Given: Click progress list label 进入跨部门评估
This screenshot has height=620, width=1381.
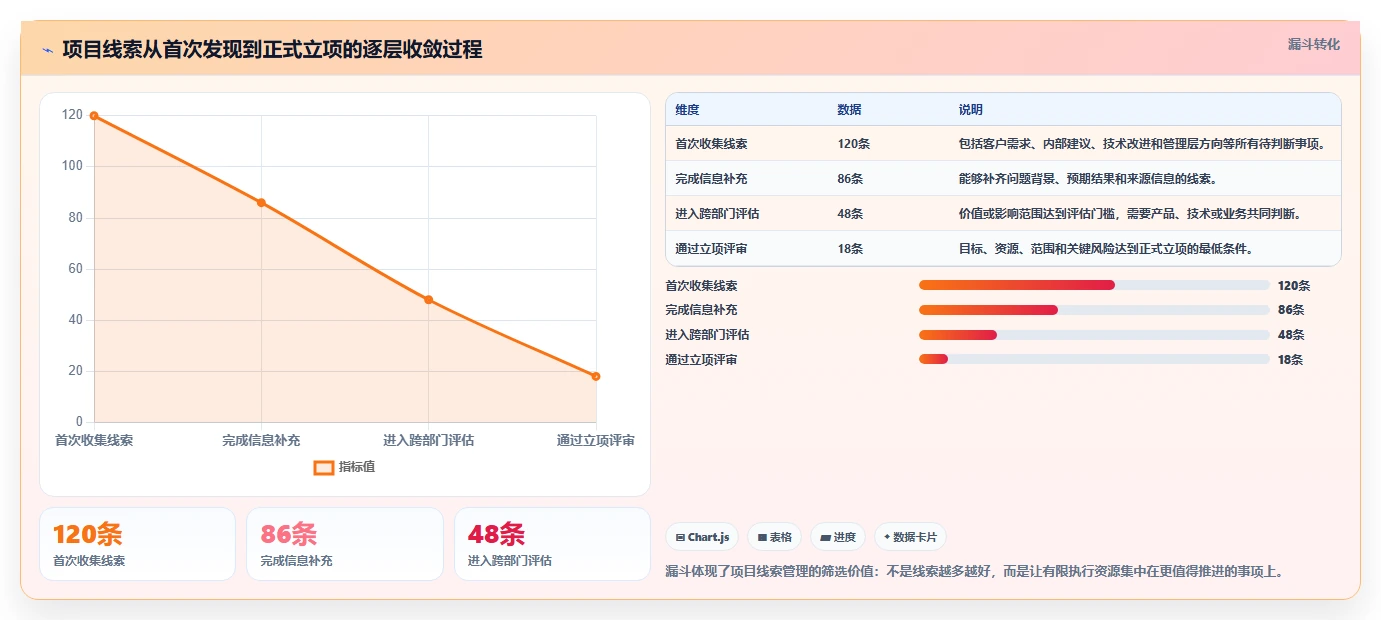Looking at the screenshot, I should pyautogui.click(x=707, y=335).
